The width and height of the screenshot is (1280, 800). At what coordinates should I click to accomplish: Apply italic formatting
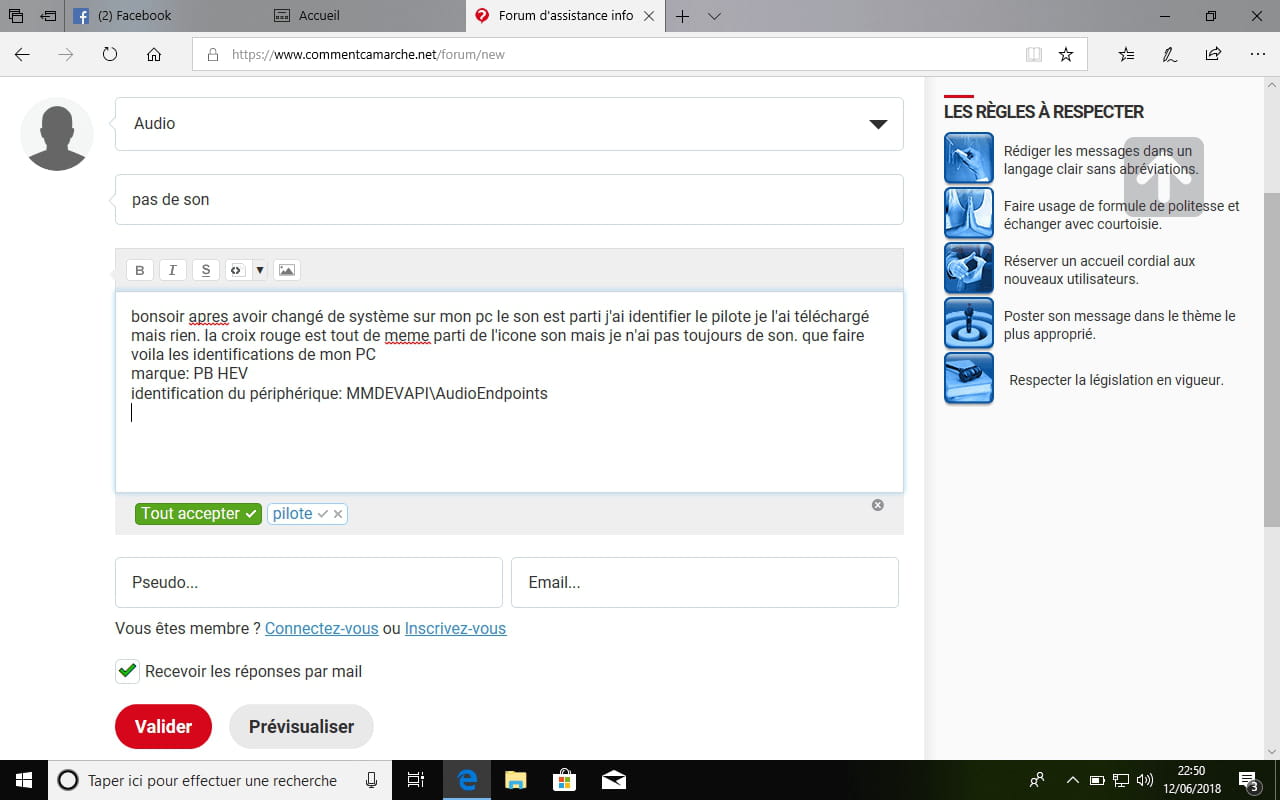pos(172,269)
